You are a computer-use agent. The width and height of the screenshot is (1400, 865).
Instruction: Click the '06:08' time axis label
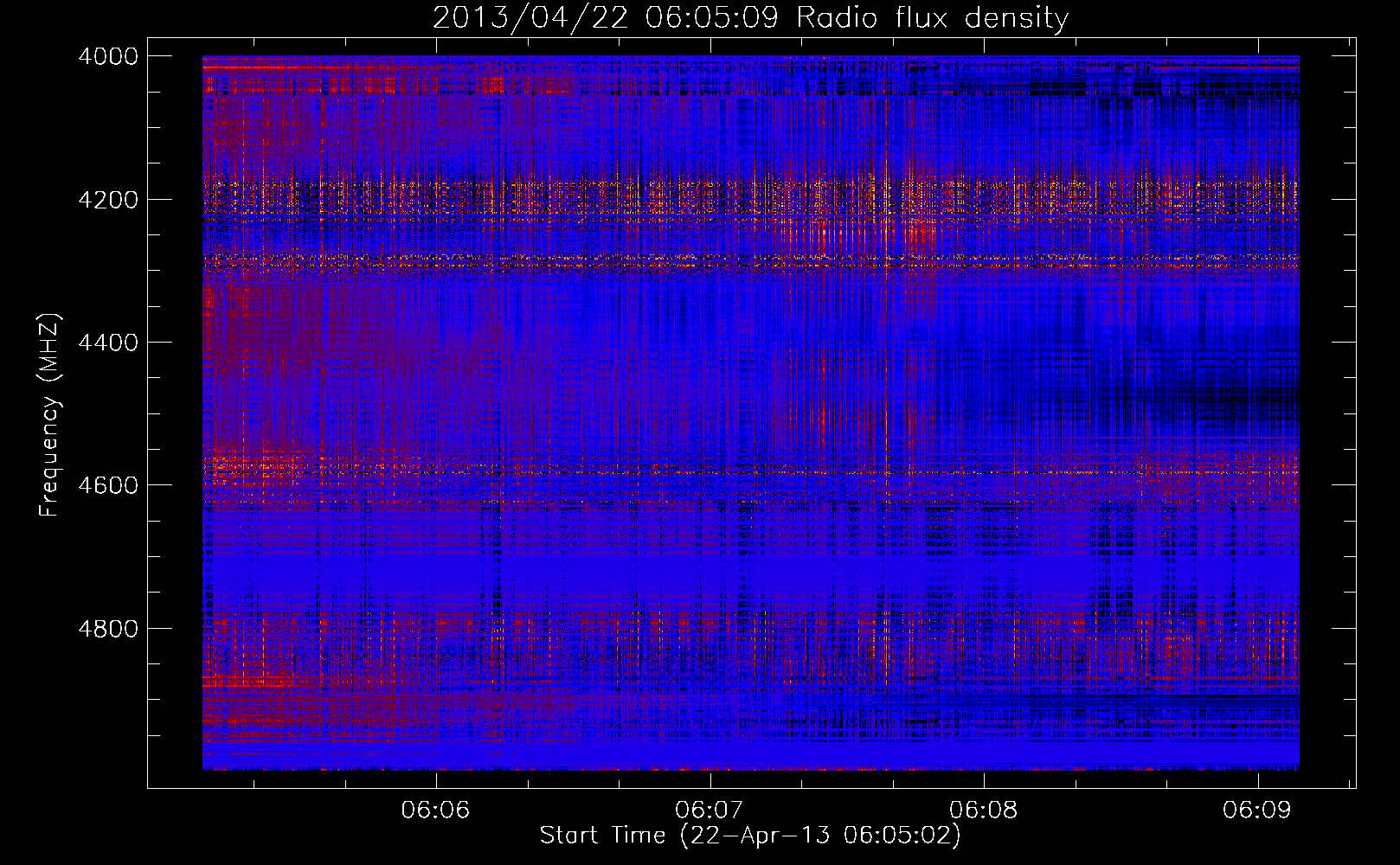click(984, 810)
